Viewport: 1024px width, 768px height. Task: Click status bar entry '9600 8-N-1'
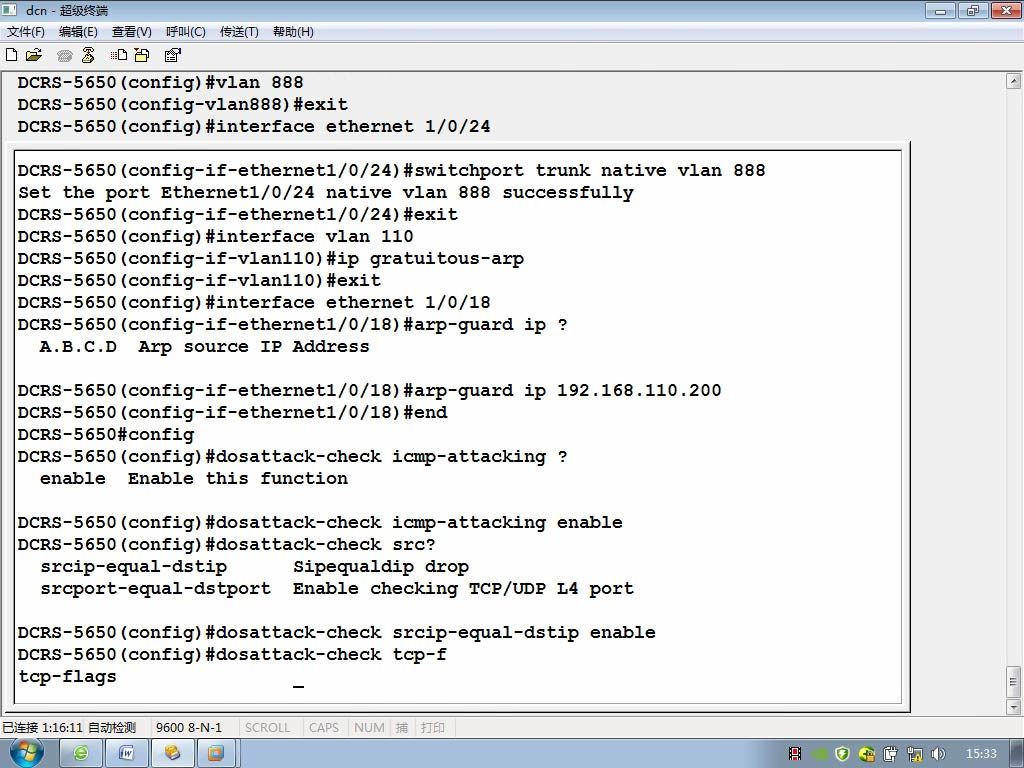pyautogui.click(x=189, y=728)
